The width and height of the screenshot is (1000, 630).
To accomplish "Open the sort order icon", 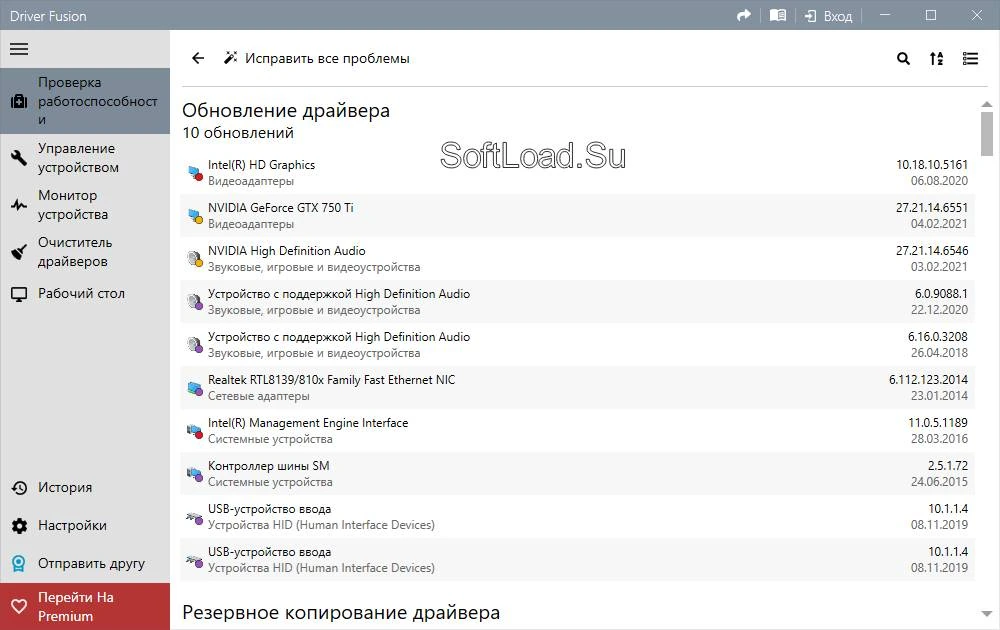I will (936, 59).
